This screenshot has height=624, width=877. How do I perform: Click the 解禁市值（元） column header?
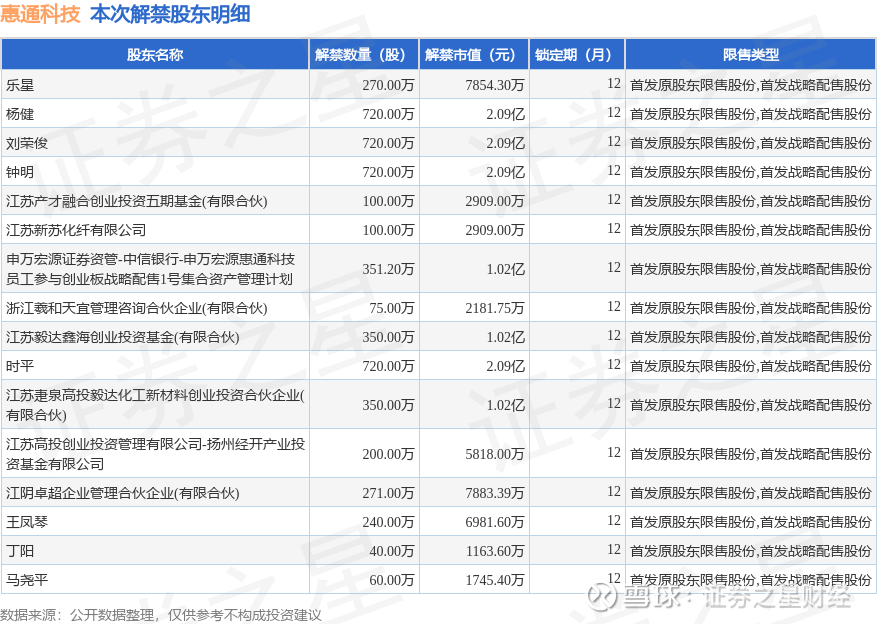(x=474, y=55)
